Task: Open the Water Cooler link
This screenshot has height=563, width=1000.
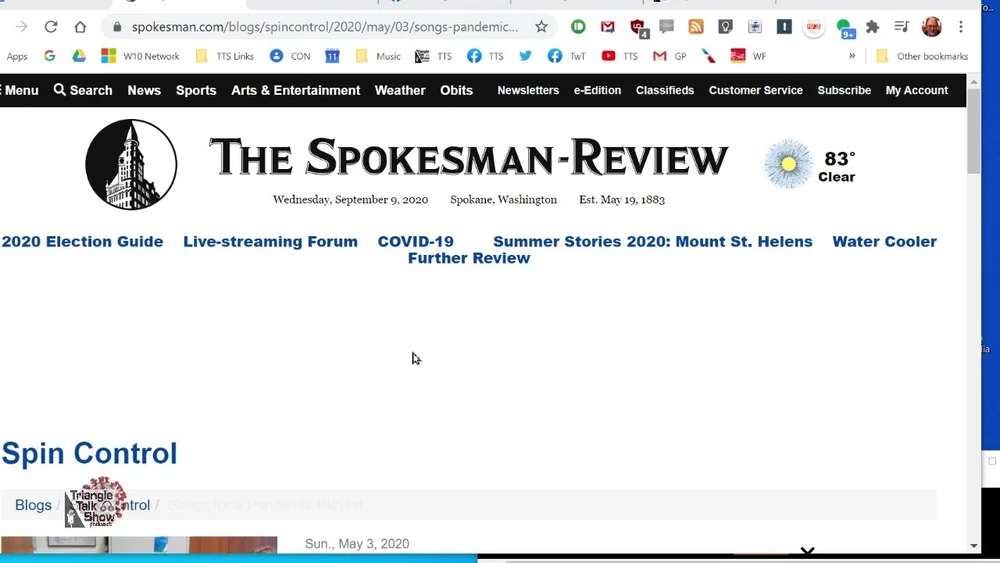Action: click(885, 242)
